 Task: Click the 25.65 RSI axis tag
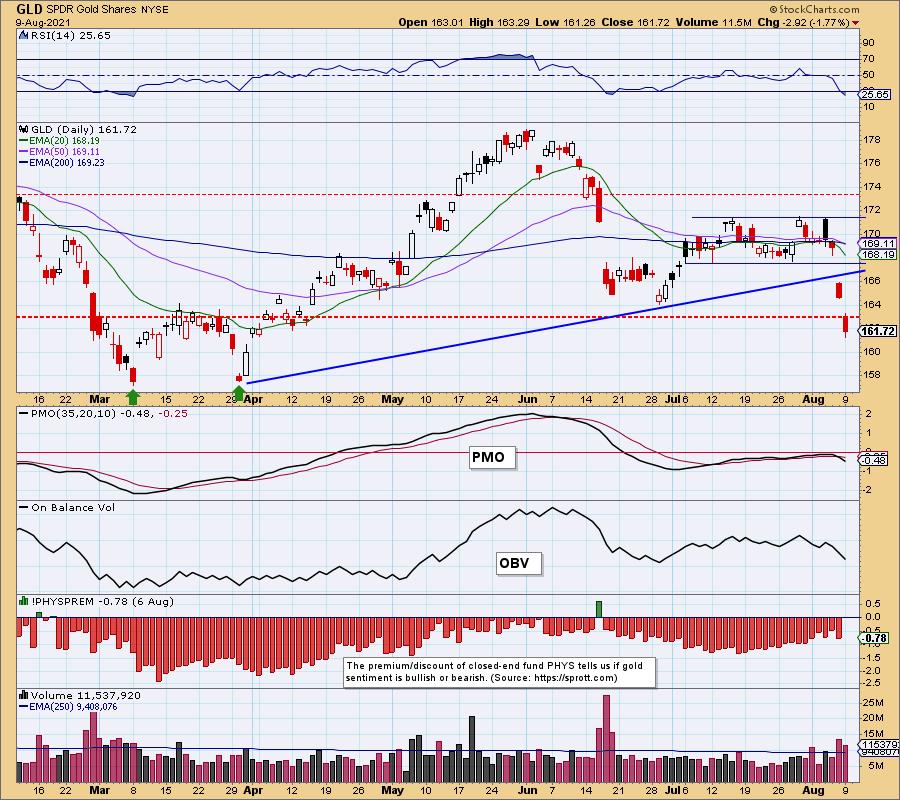coord(875,94)
